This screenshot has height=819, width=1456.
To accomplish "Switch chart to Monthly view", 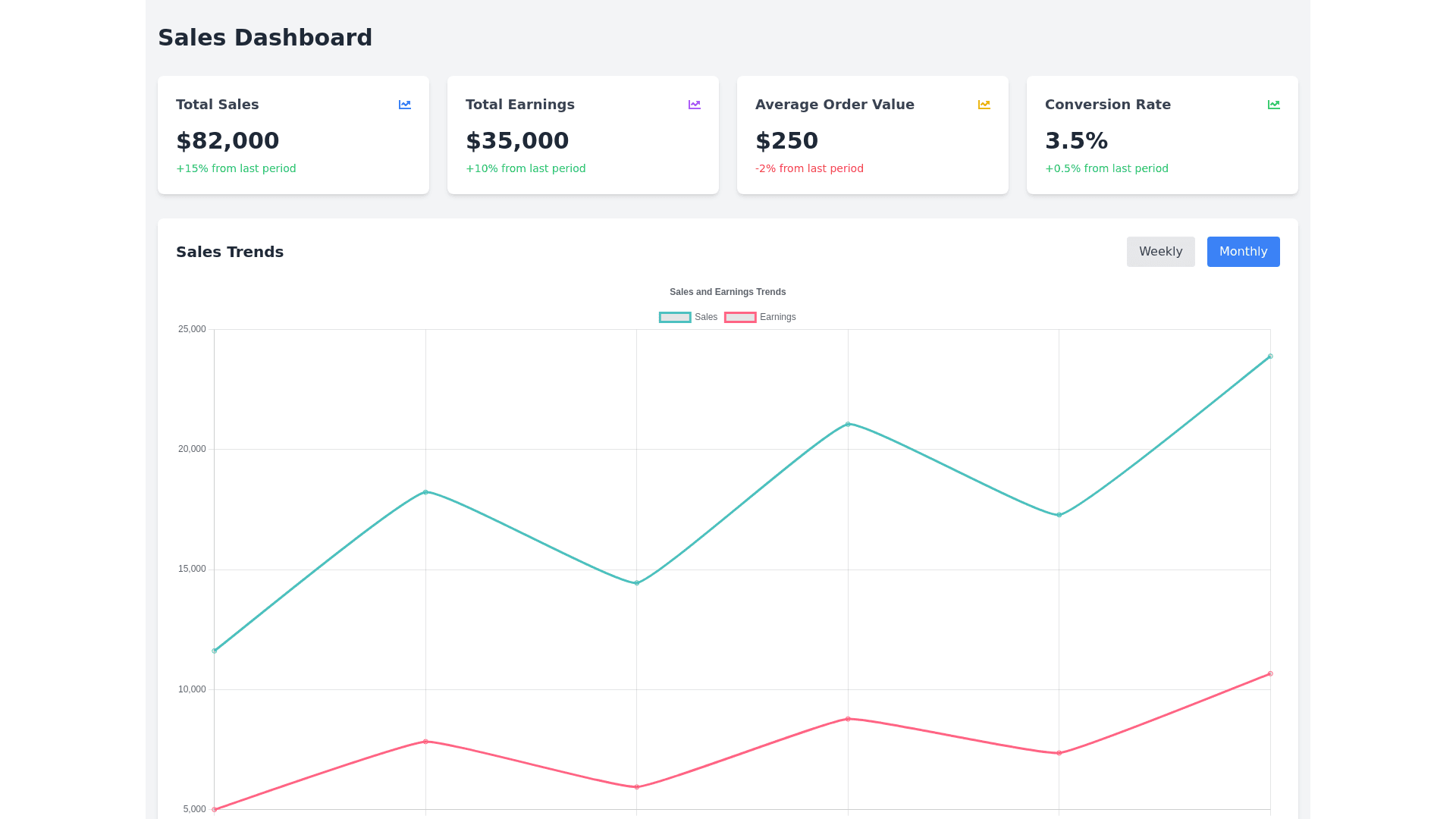I will (1243, 252).
